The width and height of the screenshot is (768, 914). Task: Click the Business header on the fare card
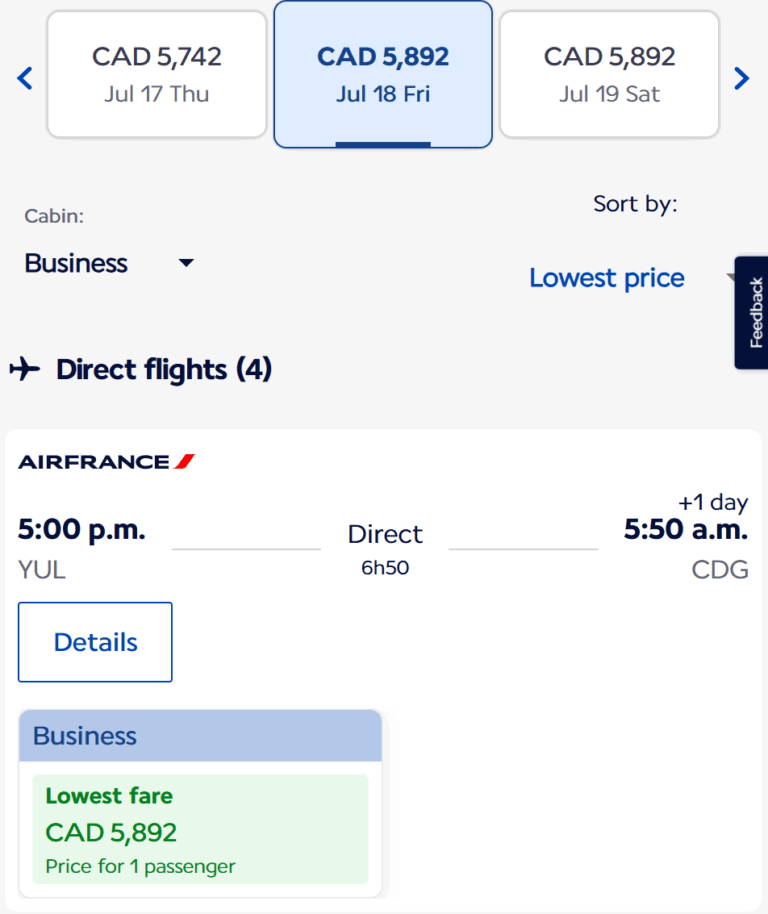click(85, 736)
